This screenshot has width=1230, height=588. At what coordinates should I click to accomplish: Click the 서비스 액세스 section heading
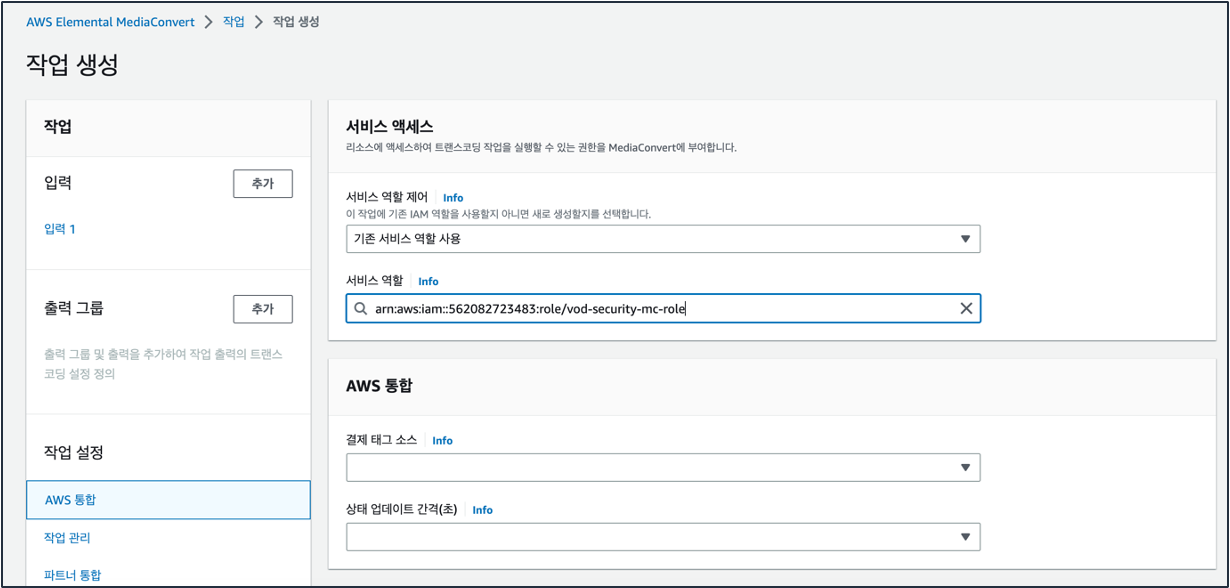390,127
